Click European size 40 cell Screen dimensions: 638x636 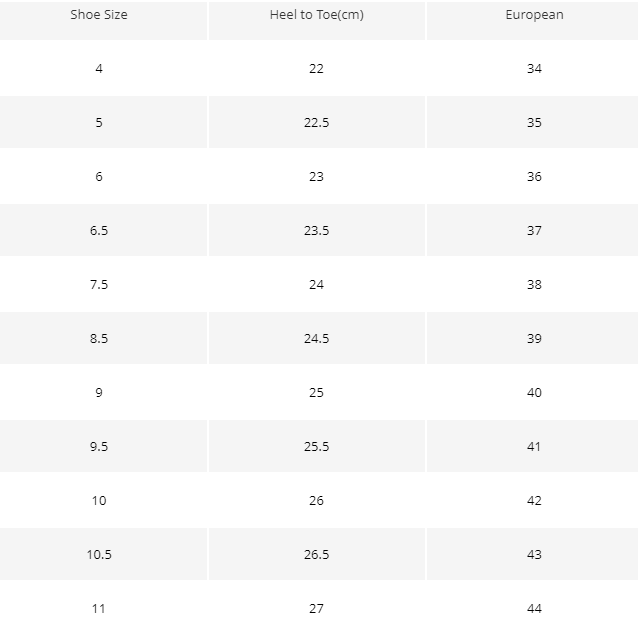coord(534,393)
